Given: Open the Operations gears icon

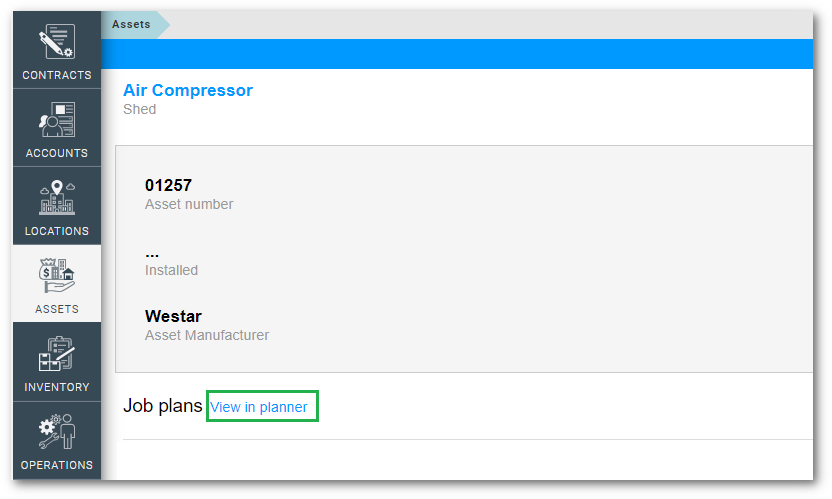Looking at the screenshot, I should tap(56, 433).
